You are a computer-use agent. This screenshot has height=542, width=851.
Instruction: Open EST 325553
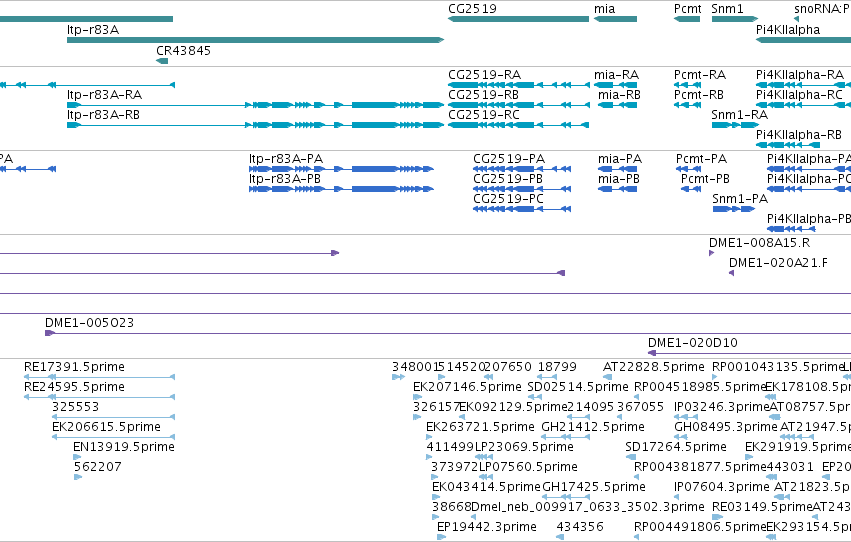click(75, 406)
